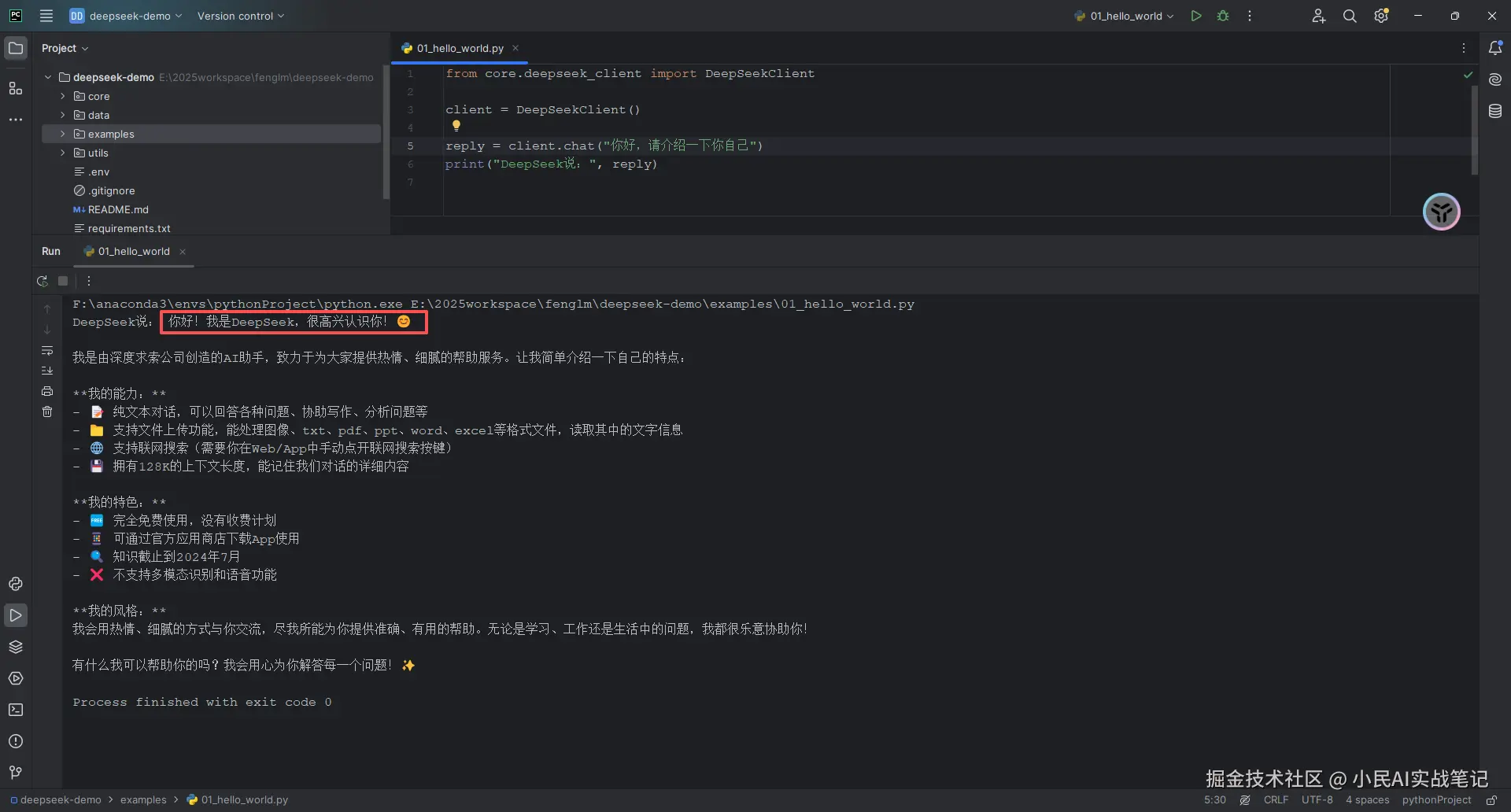1511x812 pixels.
Task: Stop the running process button
Action: click(x=63, y=281)
